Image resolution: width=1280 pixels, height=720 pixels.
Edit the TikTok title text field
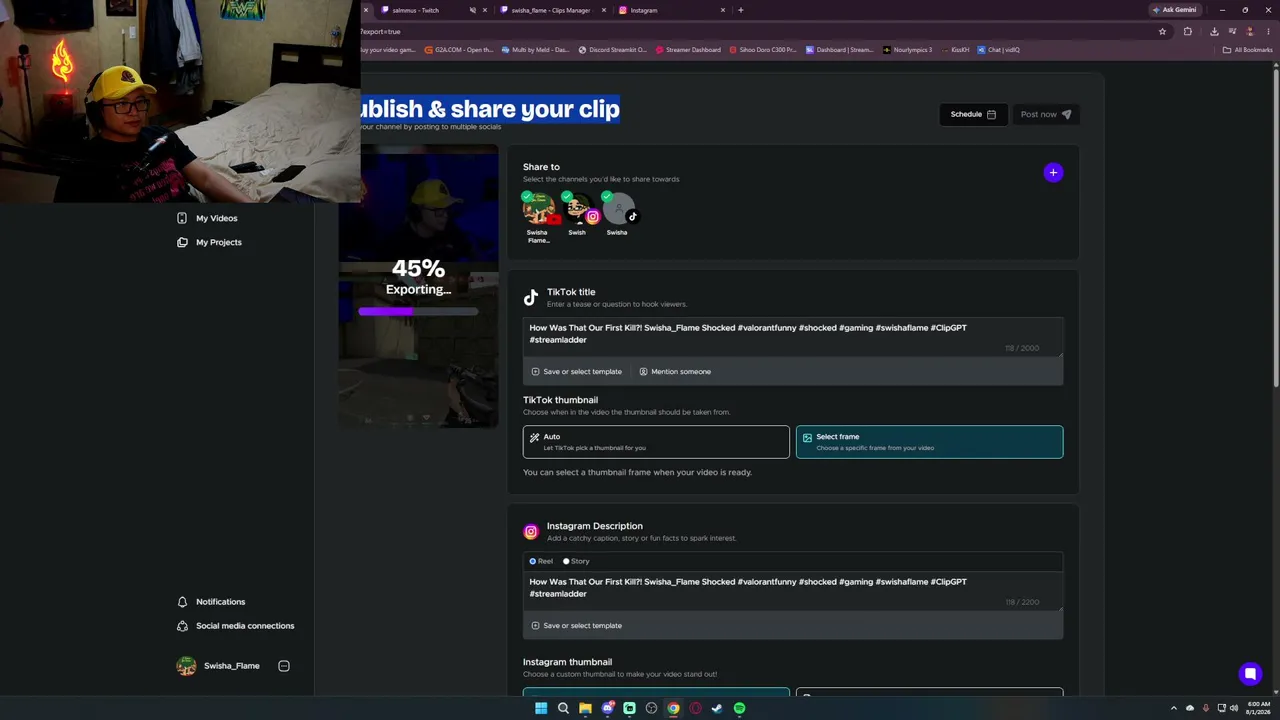[x=792, y=337]
